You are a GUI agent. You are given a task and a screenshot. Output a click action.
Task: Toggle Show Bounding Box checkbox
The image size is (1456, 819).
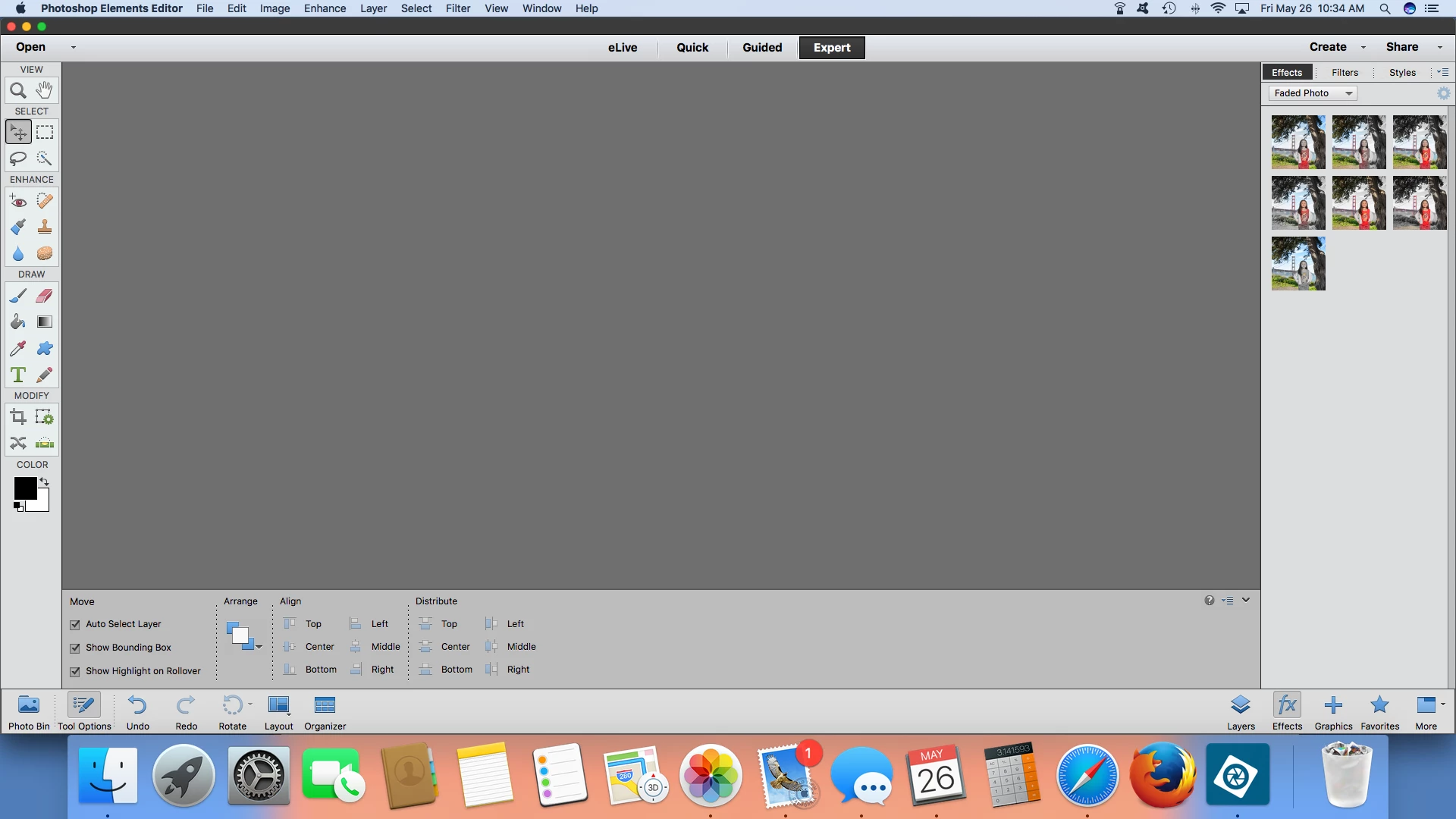tap(75, 648)
